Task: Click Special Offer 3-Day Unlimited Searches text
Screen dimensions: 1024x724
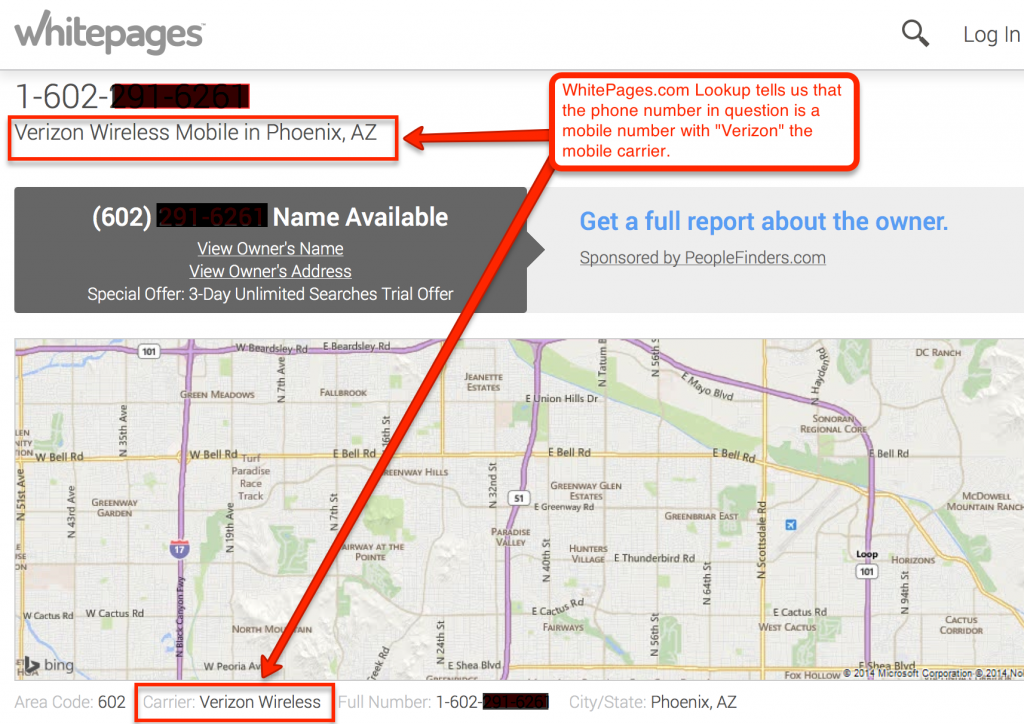Action: tap(270, 294)
